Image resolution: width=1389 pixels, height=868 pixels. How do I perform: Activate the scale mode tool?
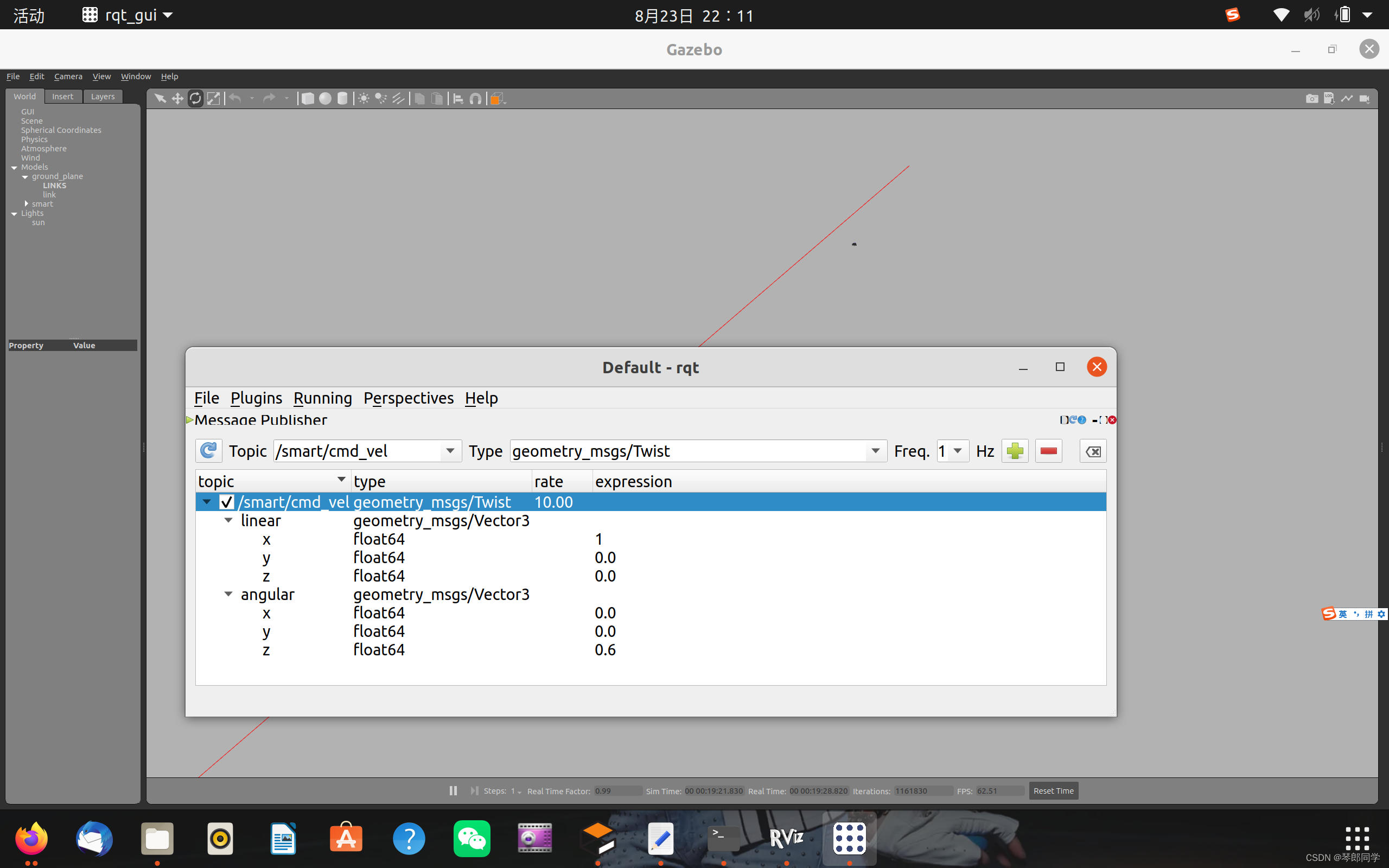coord(214,99)
